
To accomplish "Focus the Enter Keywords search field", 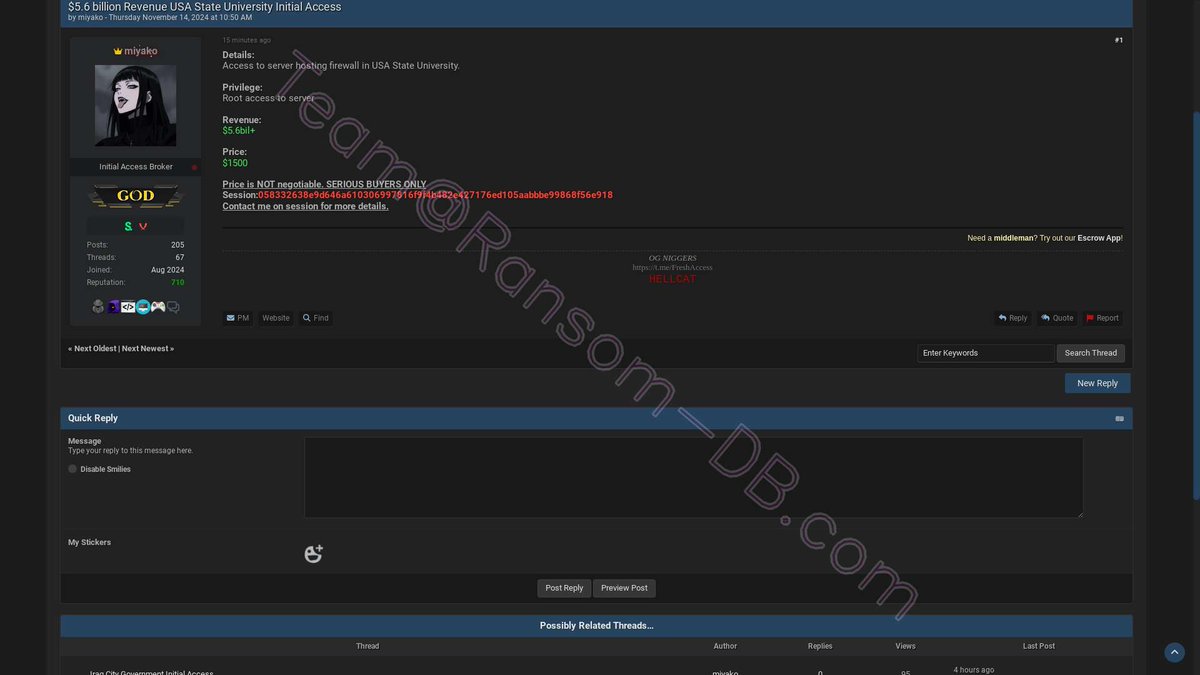I will [x=986, y=353].
